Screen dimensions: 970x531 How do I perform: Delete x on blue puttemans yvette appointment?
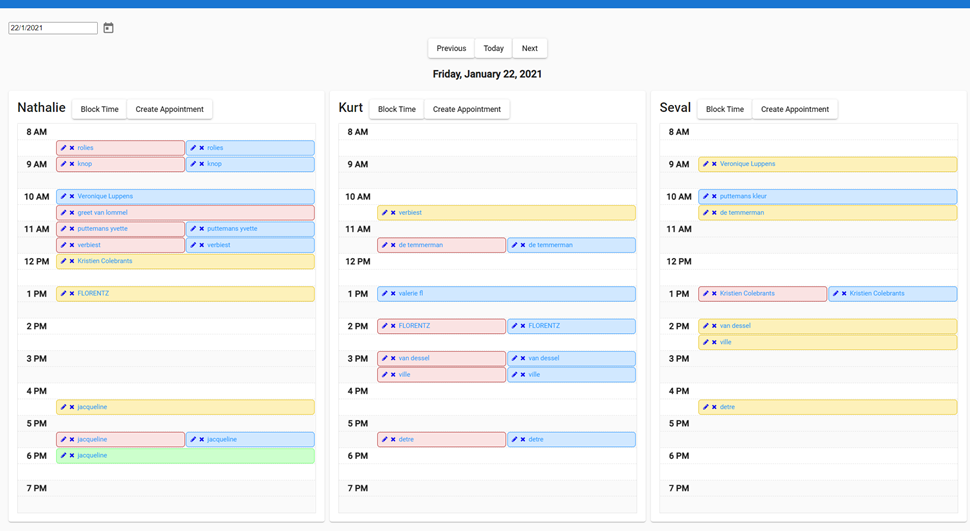[202, 229]
